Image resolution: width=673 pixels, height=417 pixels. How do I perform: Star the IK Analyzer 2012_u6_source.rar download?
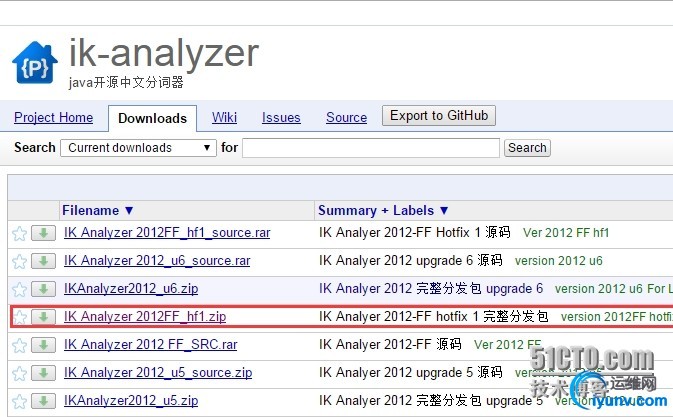(x=19, y=262)
